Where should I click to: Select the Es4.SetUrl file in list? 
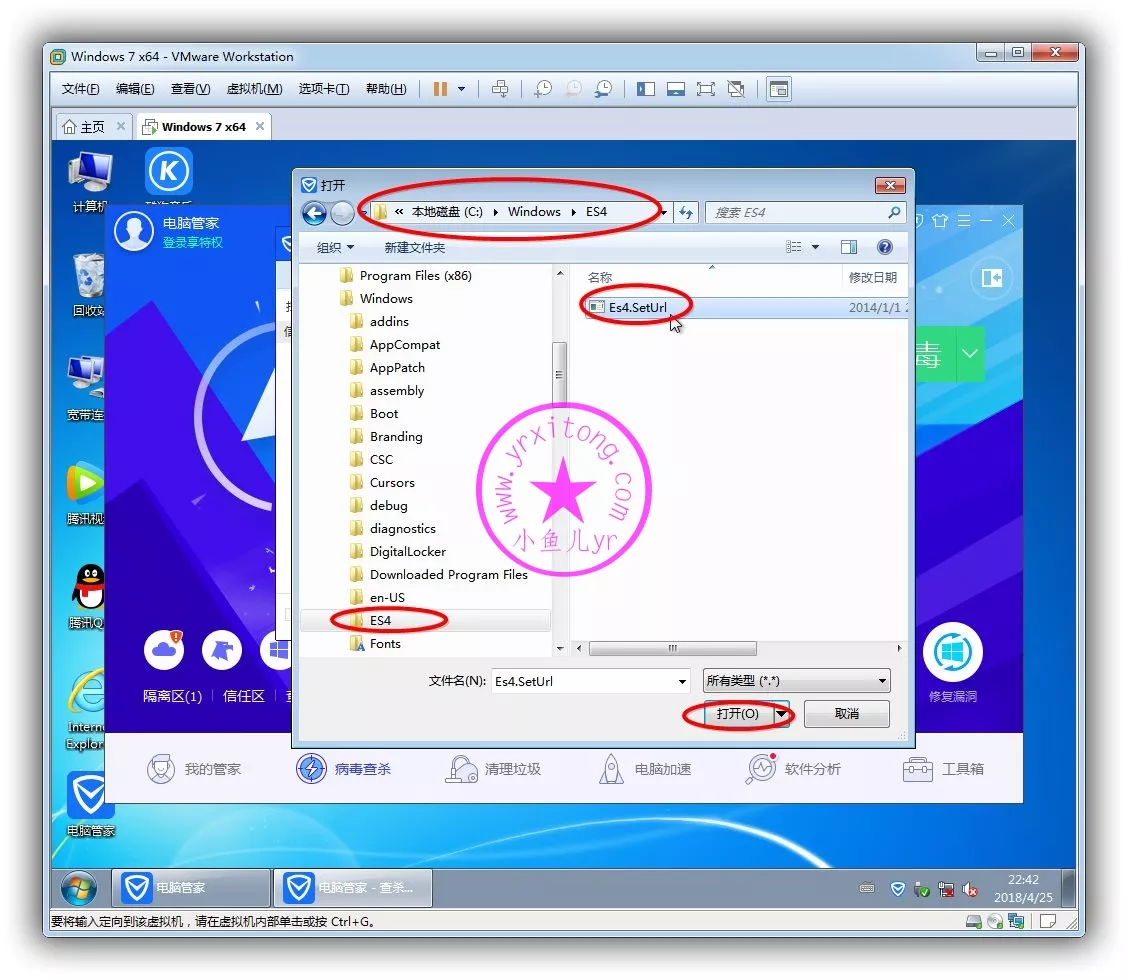pos(637,307)
